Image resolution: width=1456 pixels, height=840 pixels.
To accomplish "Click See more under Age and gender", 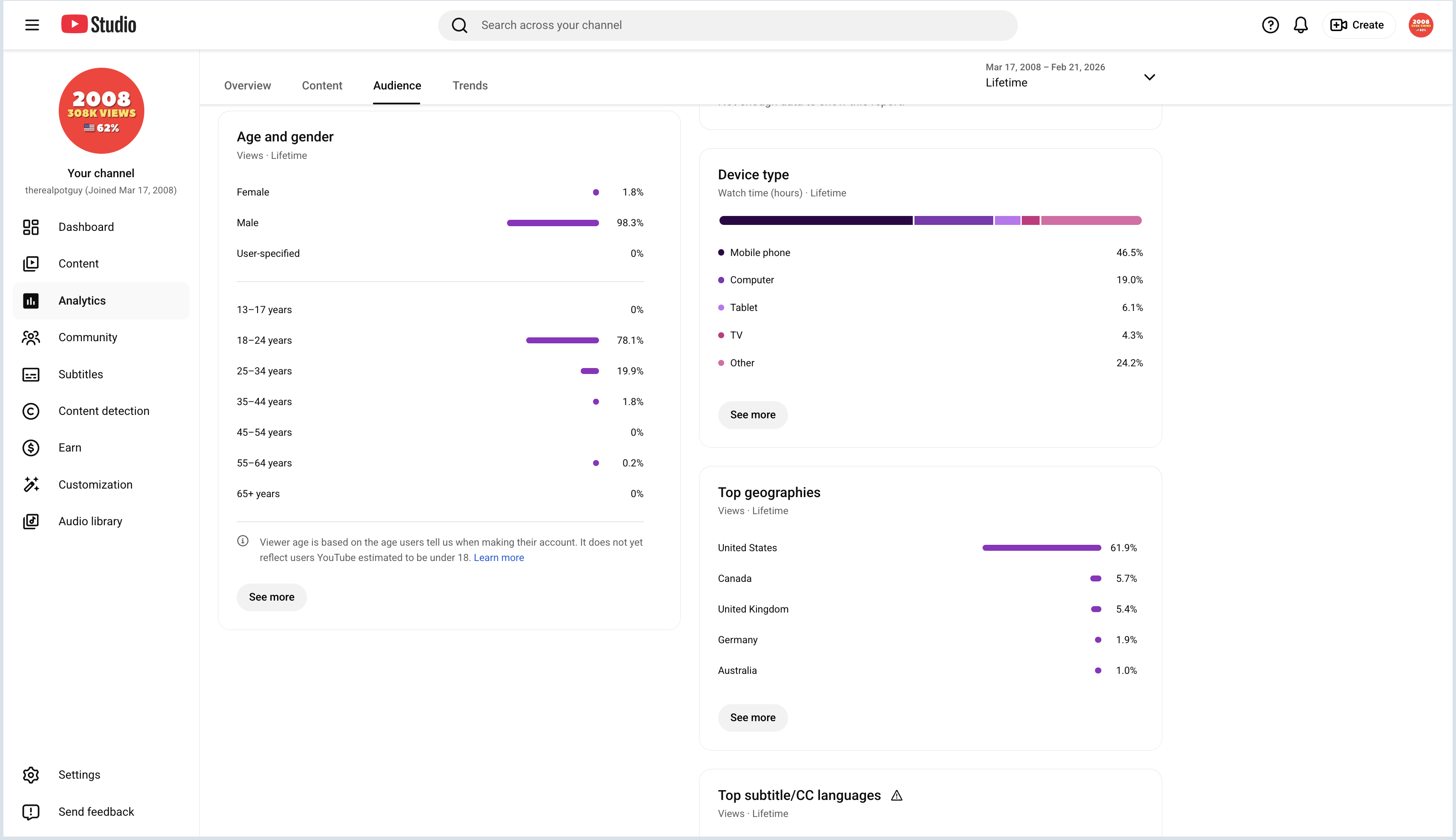I will (272, 597).
